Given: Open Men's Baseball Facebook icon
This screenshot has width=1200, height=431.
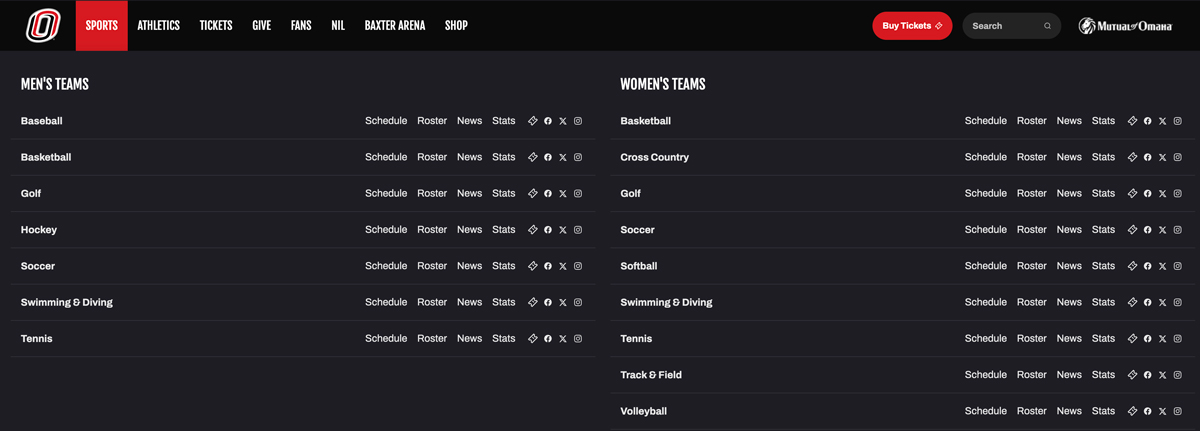Looking at the screenshot, I should click(548, 121).
